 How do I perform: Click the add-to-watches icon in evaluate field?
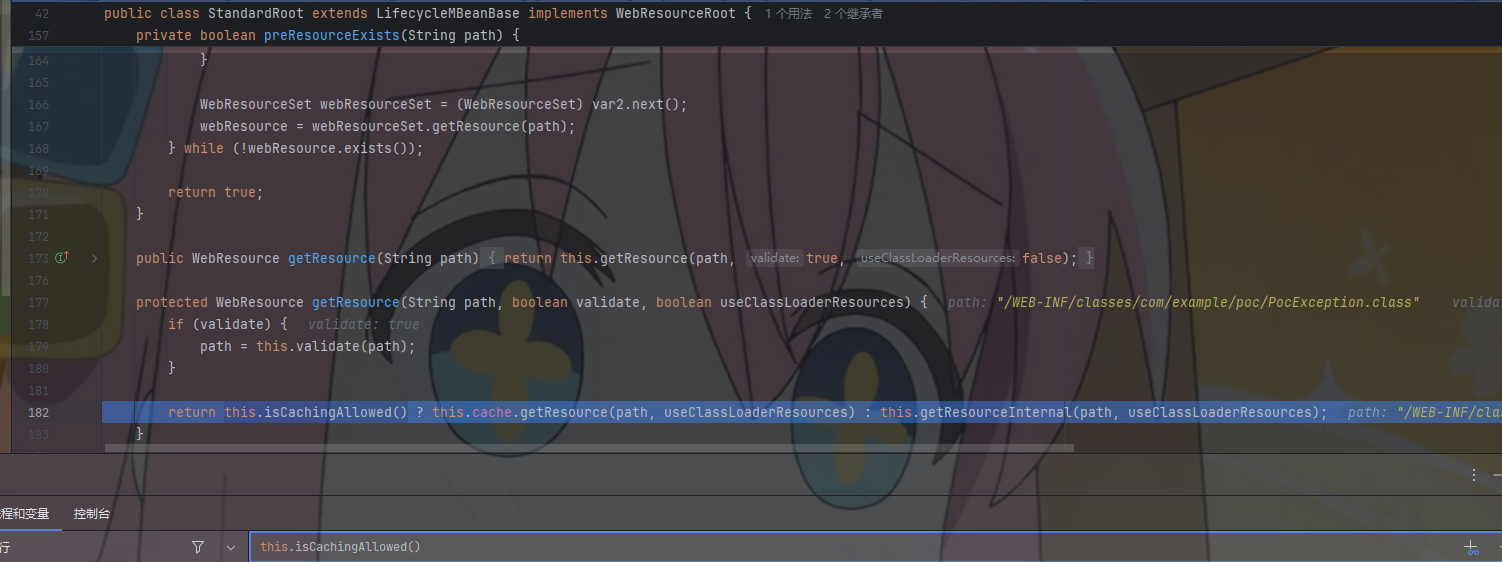[1471, 547]
